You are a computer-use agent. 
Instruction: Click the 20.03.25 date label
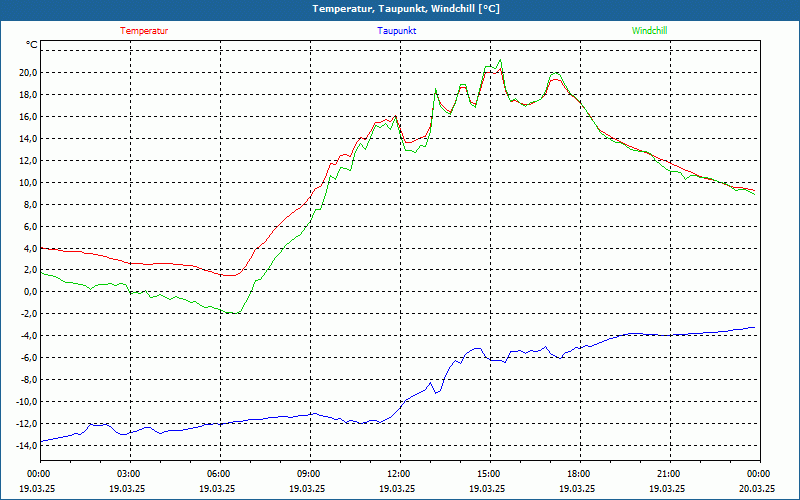758,489
